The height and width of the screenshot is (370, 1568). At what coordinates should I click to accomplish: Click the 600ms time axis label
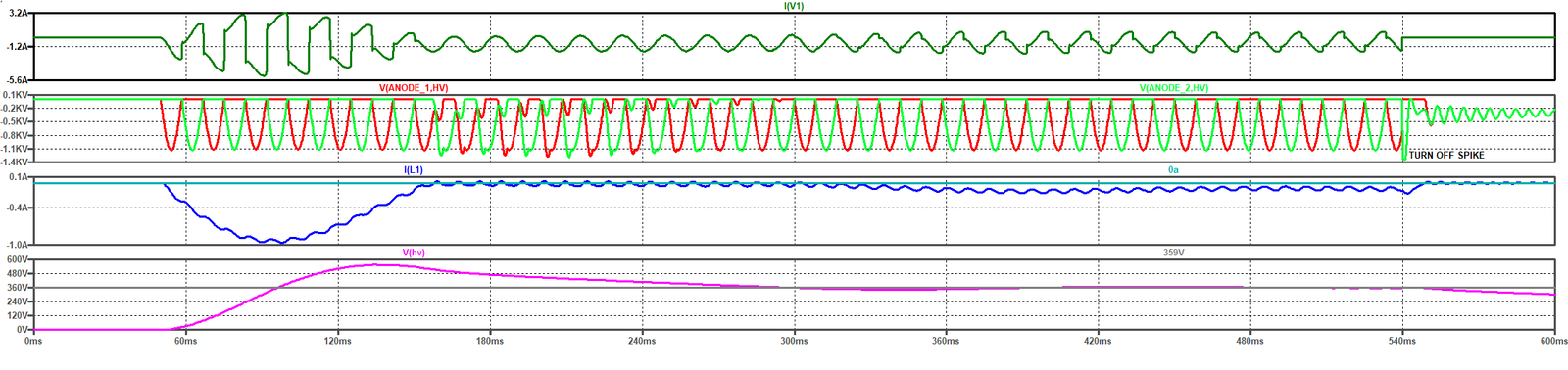tap(1553, 341)
